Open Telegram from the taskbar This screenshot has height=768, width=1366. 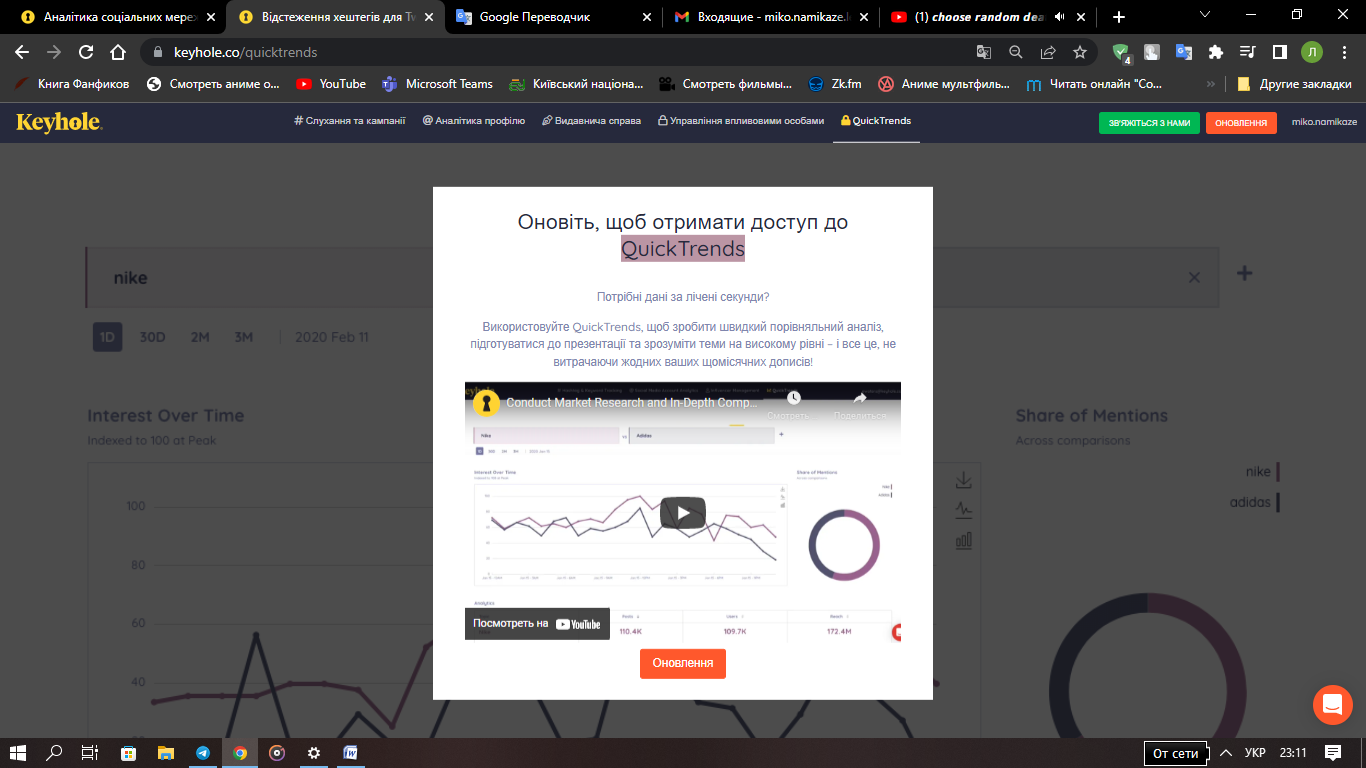point(203,753)
